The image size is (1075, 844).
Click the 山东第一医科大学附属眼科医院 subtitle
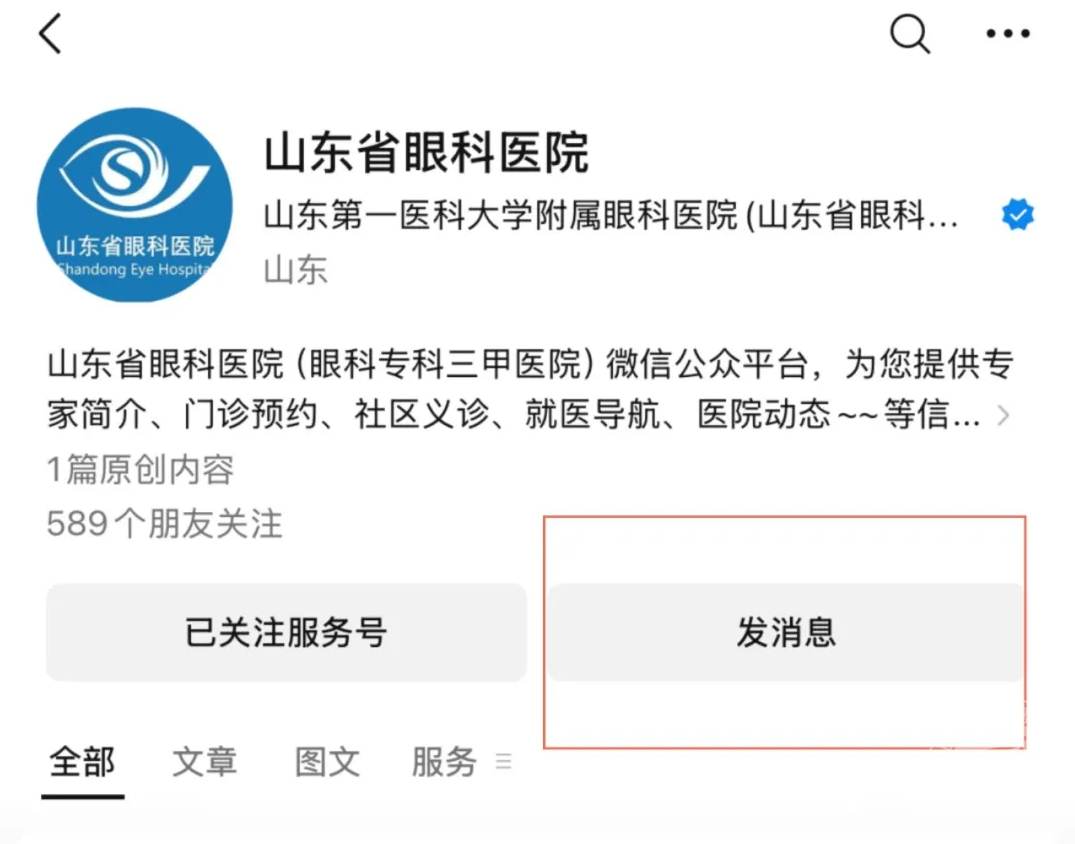(610, 215)
